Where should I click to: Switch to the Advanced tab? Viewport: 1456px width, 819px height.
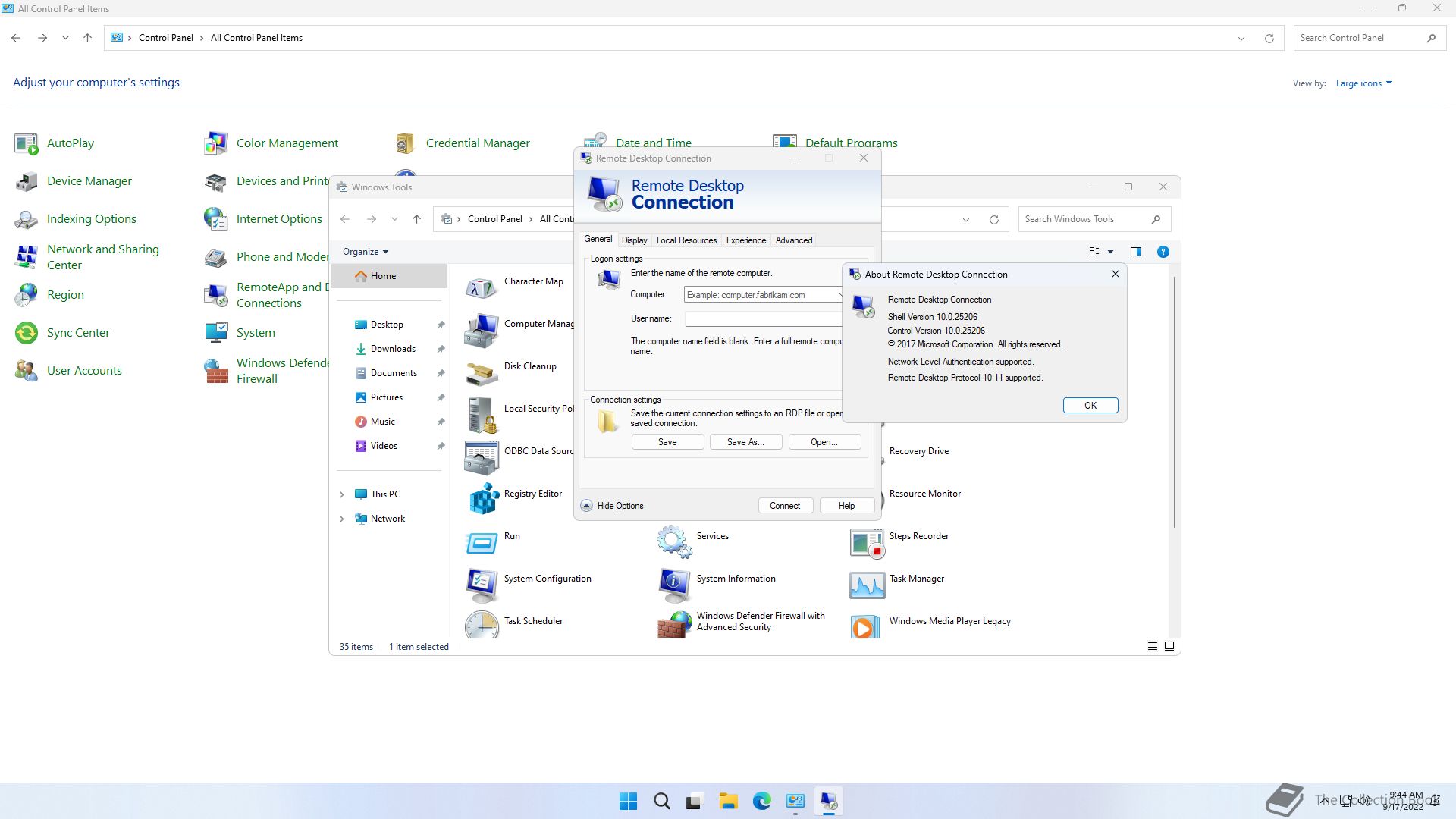(x=794, y=240)
